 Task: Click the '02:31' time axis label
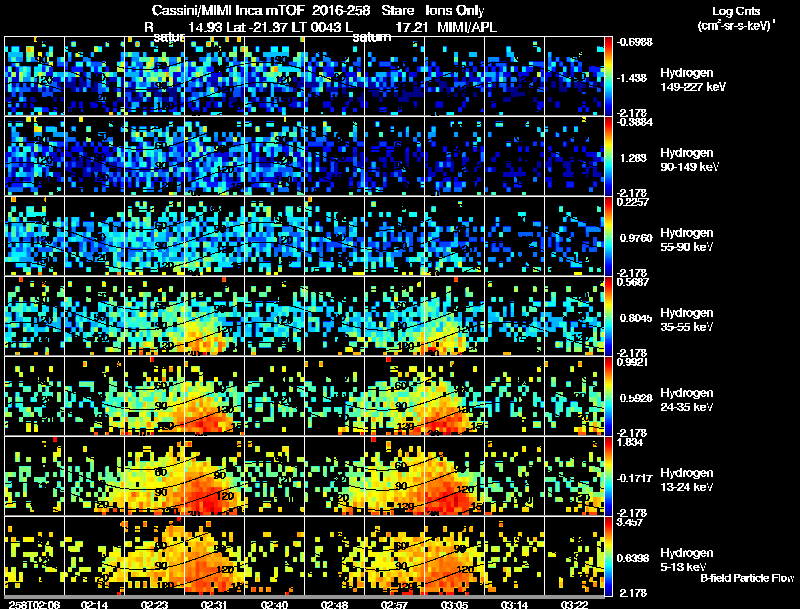(x=214, y=604)
